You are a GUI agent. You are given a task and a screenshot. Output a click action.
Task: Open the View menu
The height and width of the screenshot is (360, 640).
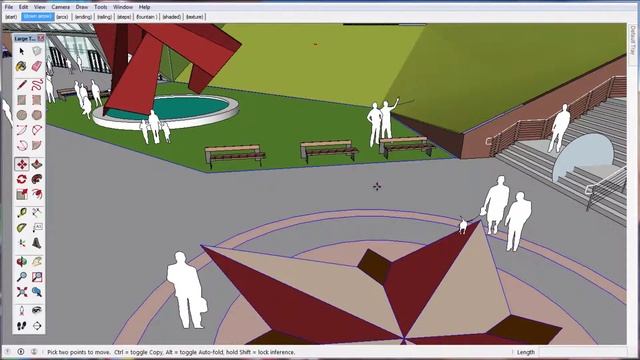40,7
